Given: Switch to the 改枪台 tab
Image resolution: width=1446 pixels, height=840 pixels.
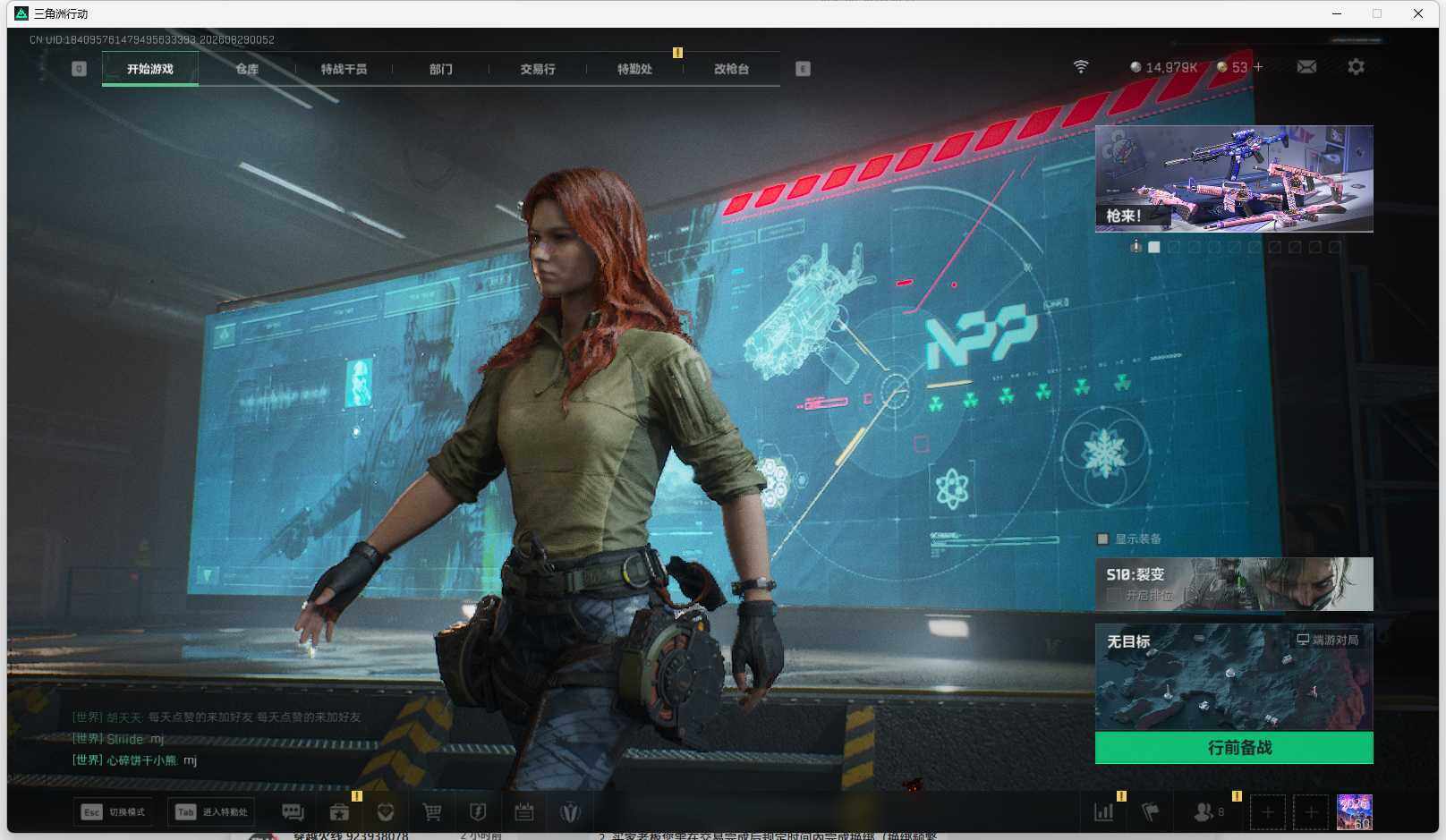Looking at the screenshot, I should (x=731, y=69).
